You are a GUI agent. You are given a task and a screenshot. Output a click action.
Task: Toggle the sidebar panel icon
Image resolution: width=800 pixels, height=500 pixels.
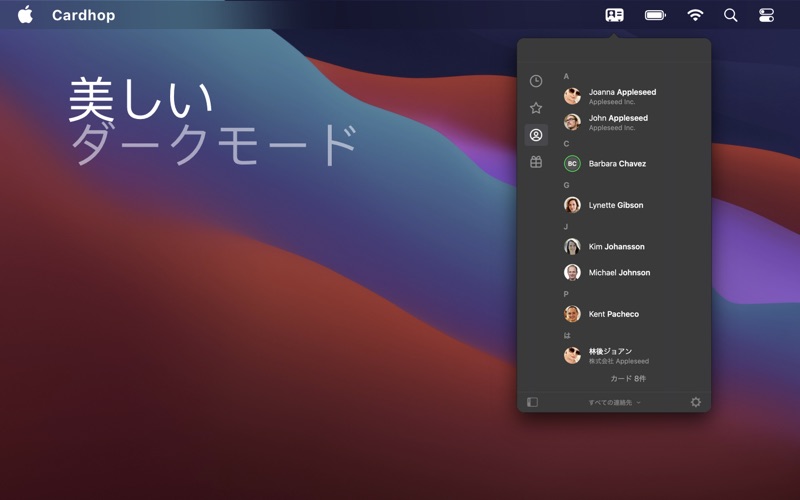pos(532,402)
